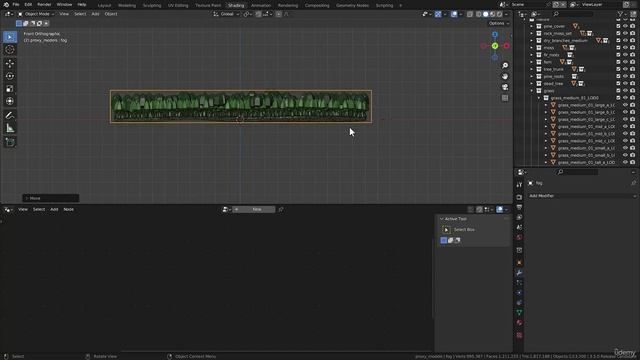Toggle snapping magnet icon

pyautogui.click(x=258, y=14)
